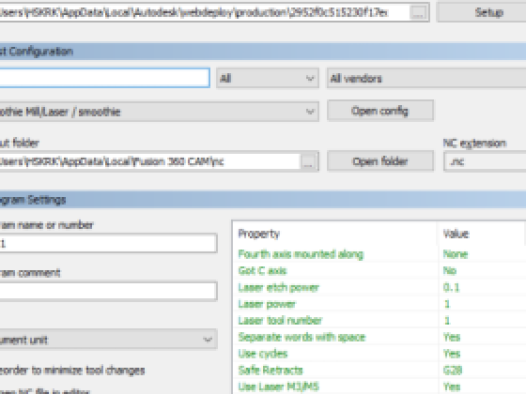This screenshot has width=526, height=394.
Task: Click the Laser tool number value 1
Action: click(446, 320)
